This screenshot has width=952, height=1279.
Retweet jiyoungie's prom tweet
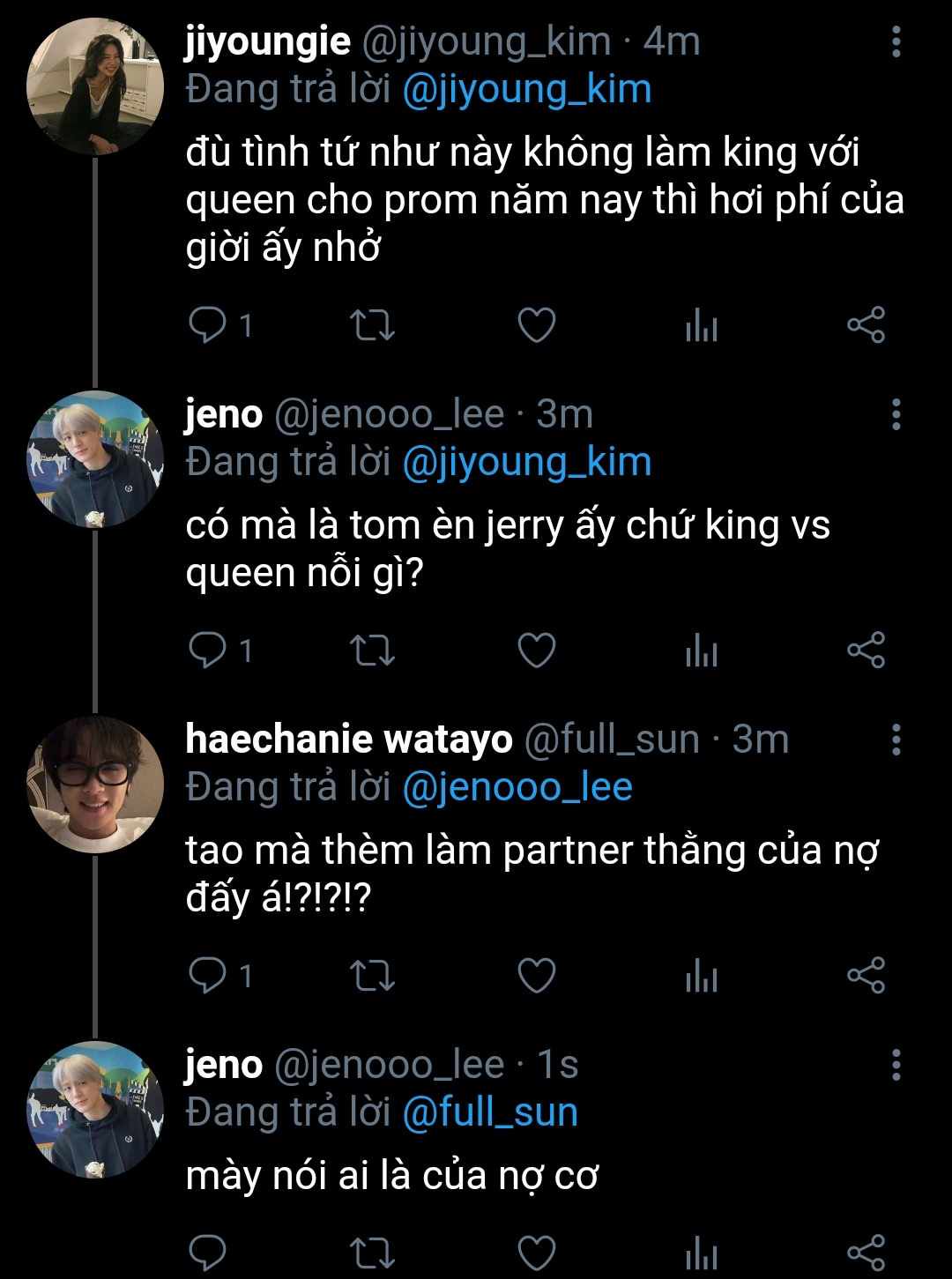click(372, 326)
